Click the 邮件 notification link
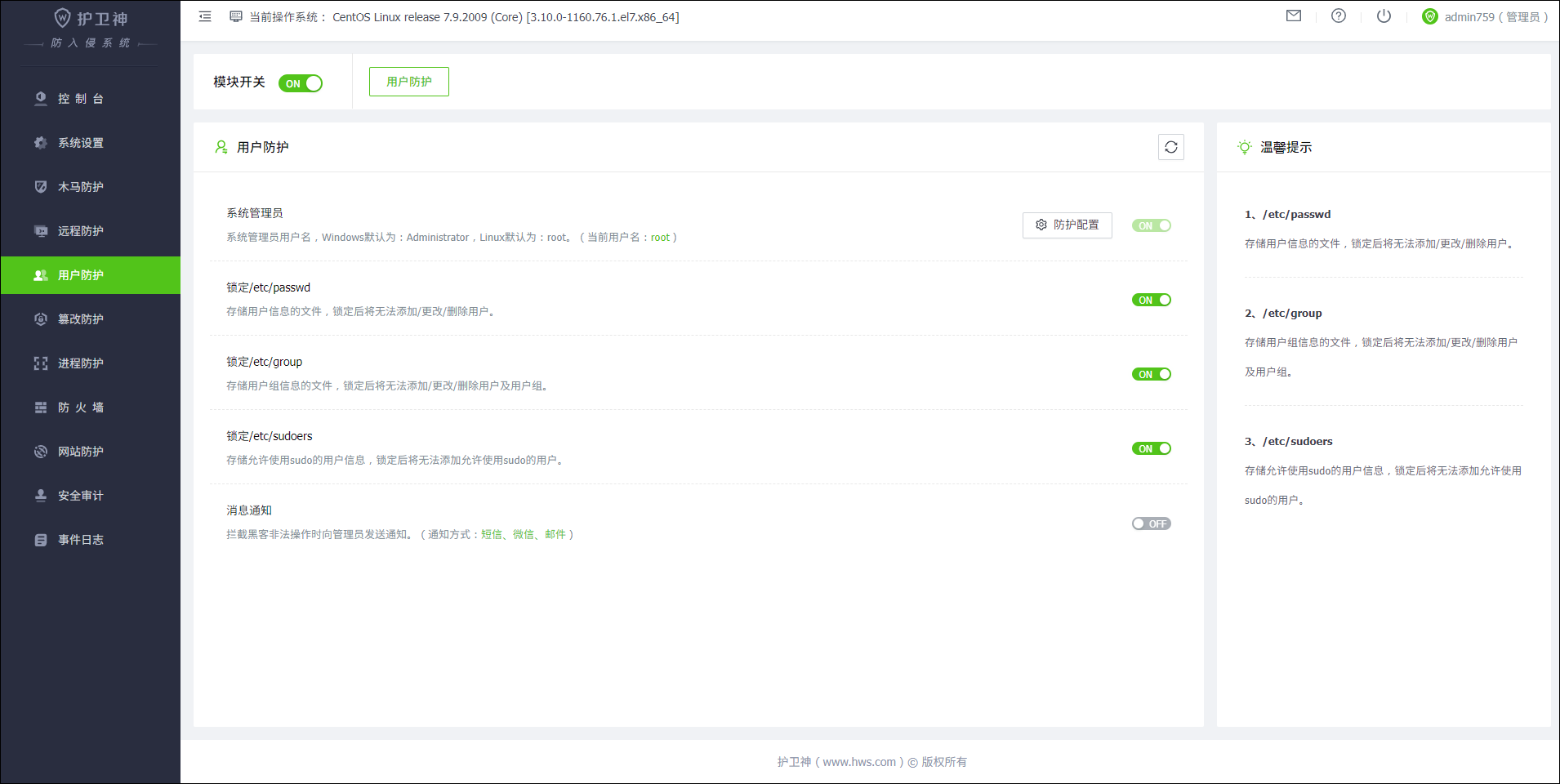This screenshot has width=1560, height=784. tap(555, 534)
